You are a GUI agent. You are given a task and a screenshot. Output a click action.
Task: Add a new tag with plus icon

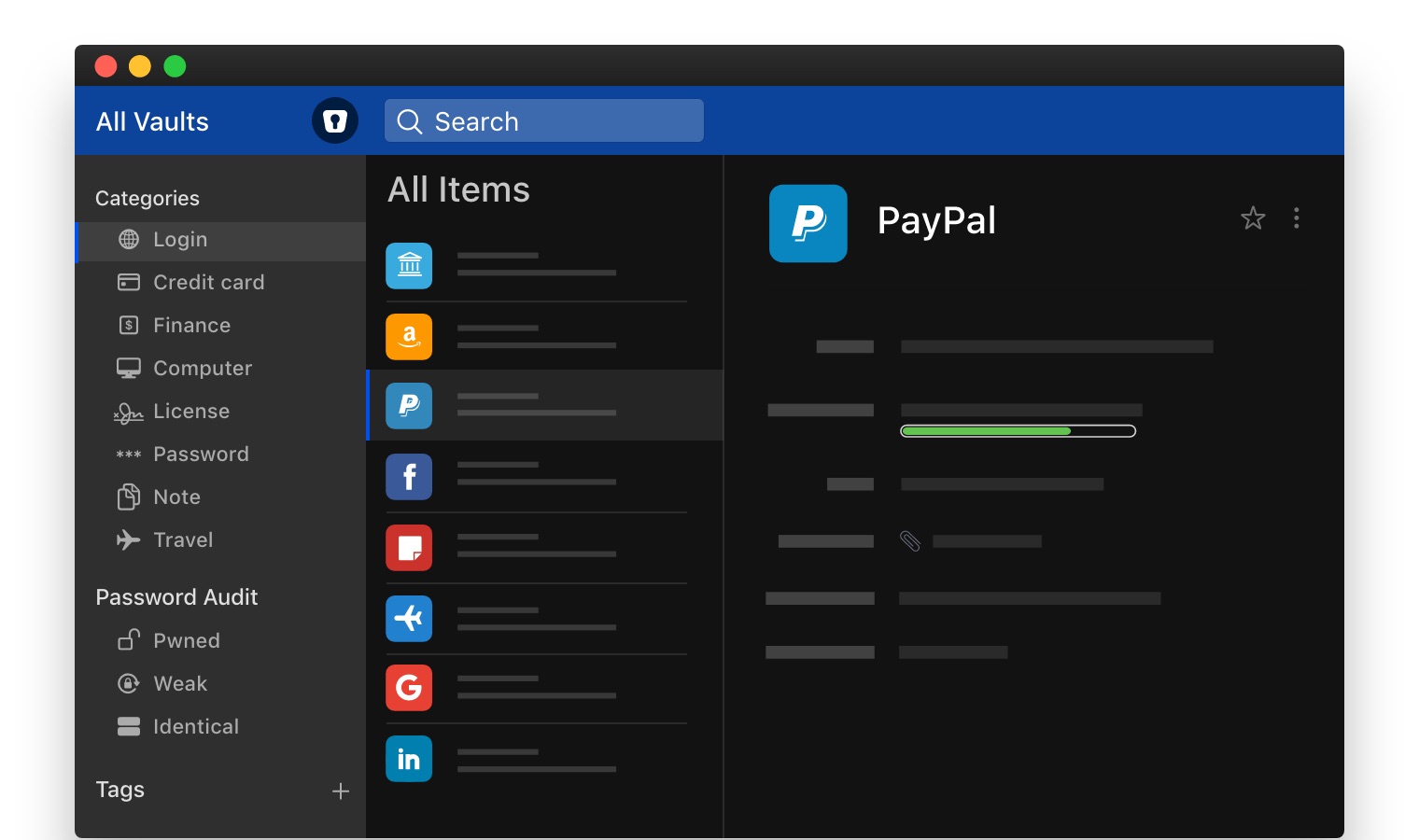[x=341, y=791]
